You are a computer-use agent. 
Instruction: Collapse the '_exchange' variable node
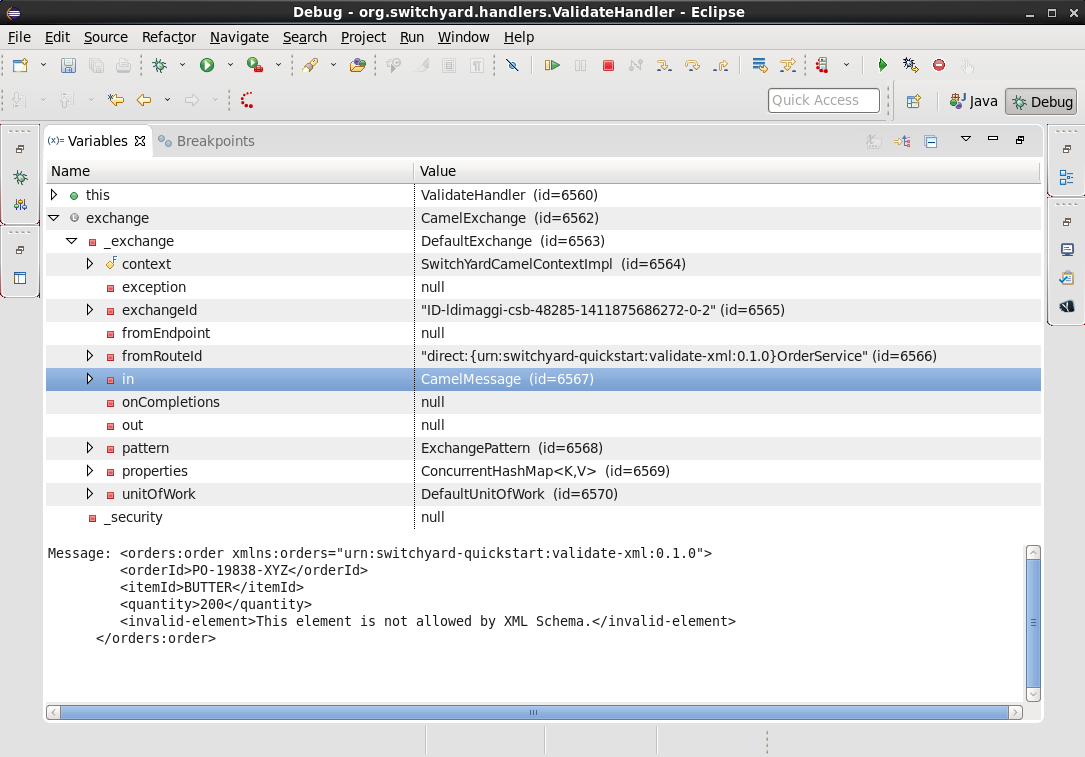[72, 241]
